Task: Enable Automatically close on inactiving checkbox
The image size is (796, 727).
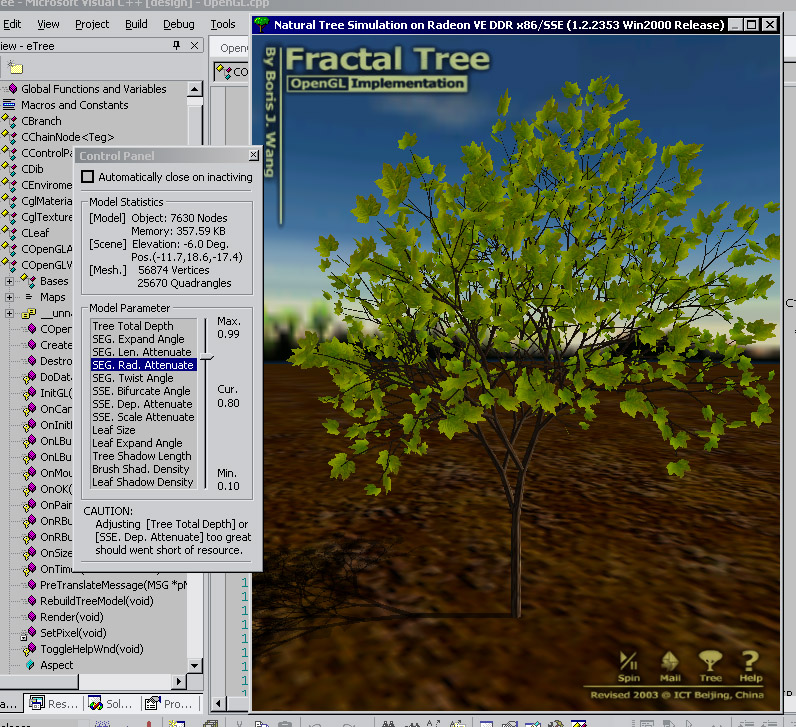Action: [x=88, y=177]
